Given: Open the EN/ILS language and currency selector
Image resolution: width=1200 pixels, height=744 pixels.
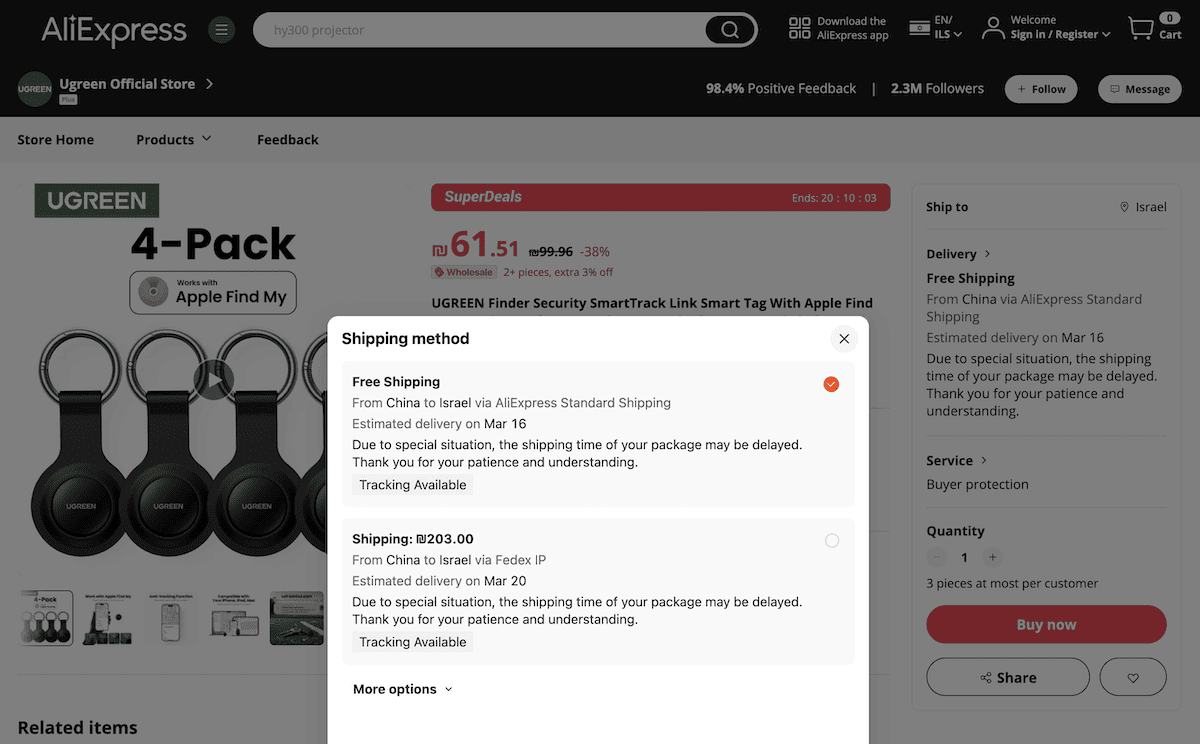Looking at the screenshot, I should click(934, 29).
